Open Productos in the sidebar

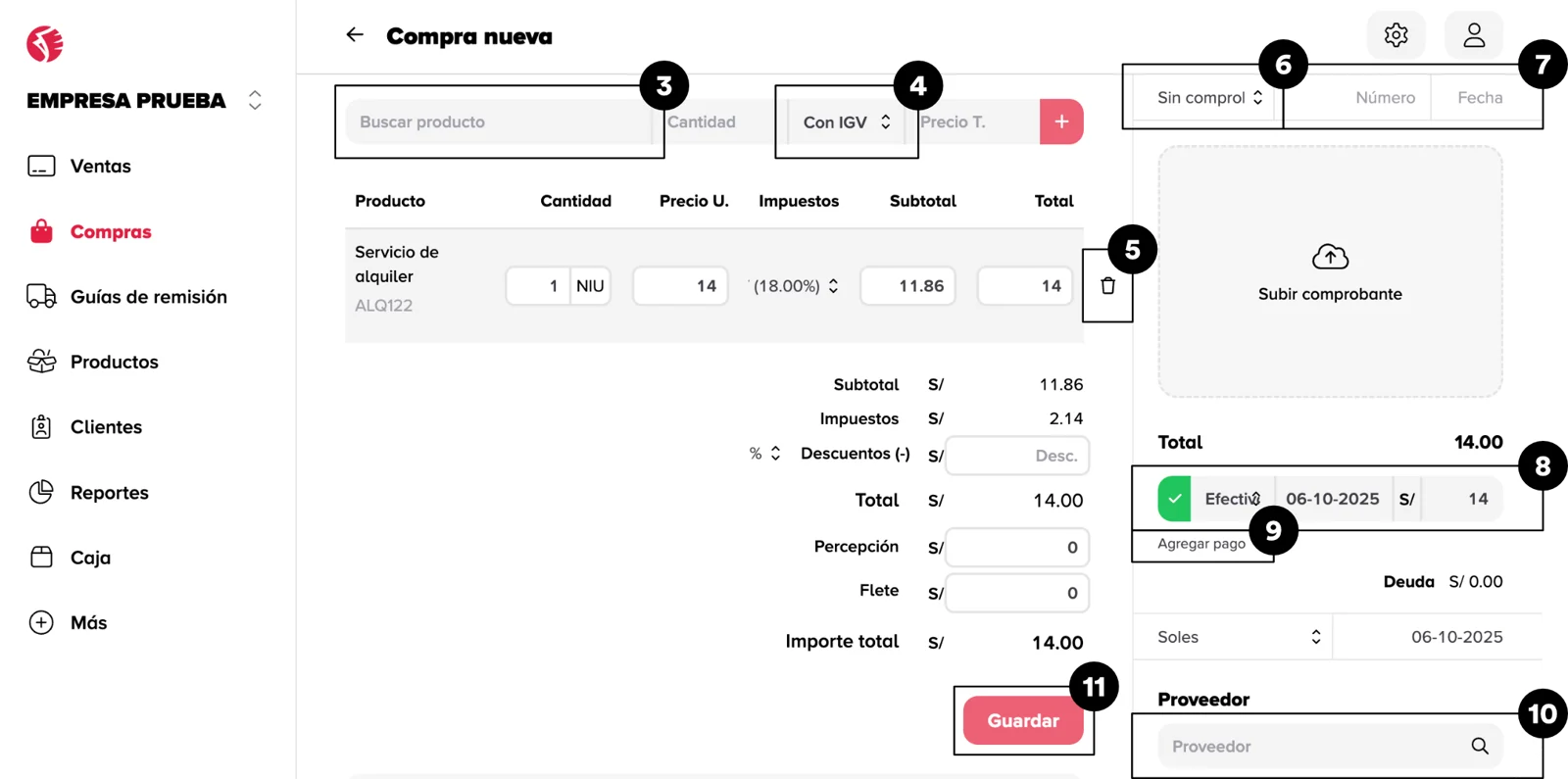pyautogui.click(x=114, y=362)
